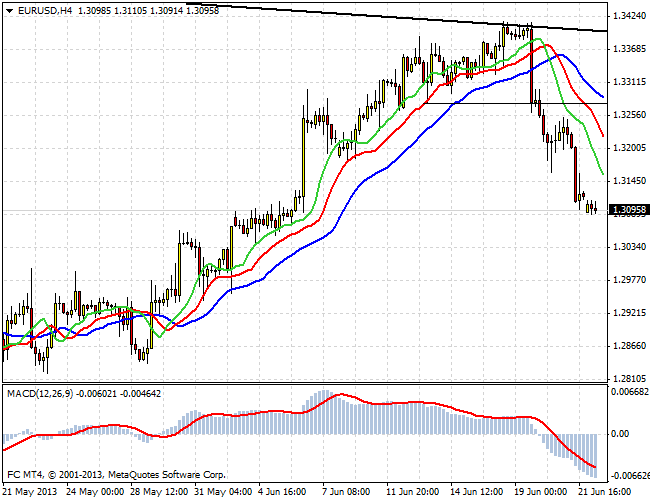Image resolution: width=650 pixels, height=500 pixels.
Task: Click the 1.32005 price axis label
Action: (x=629, y=148)
